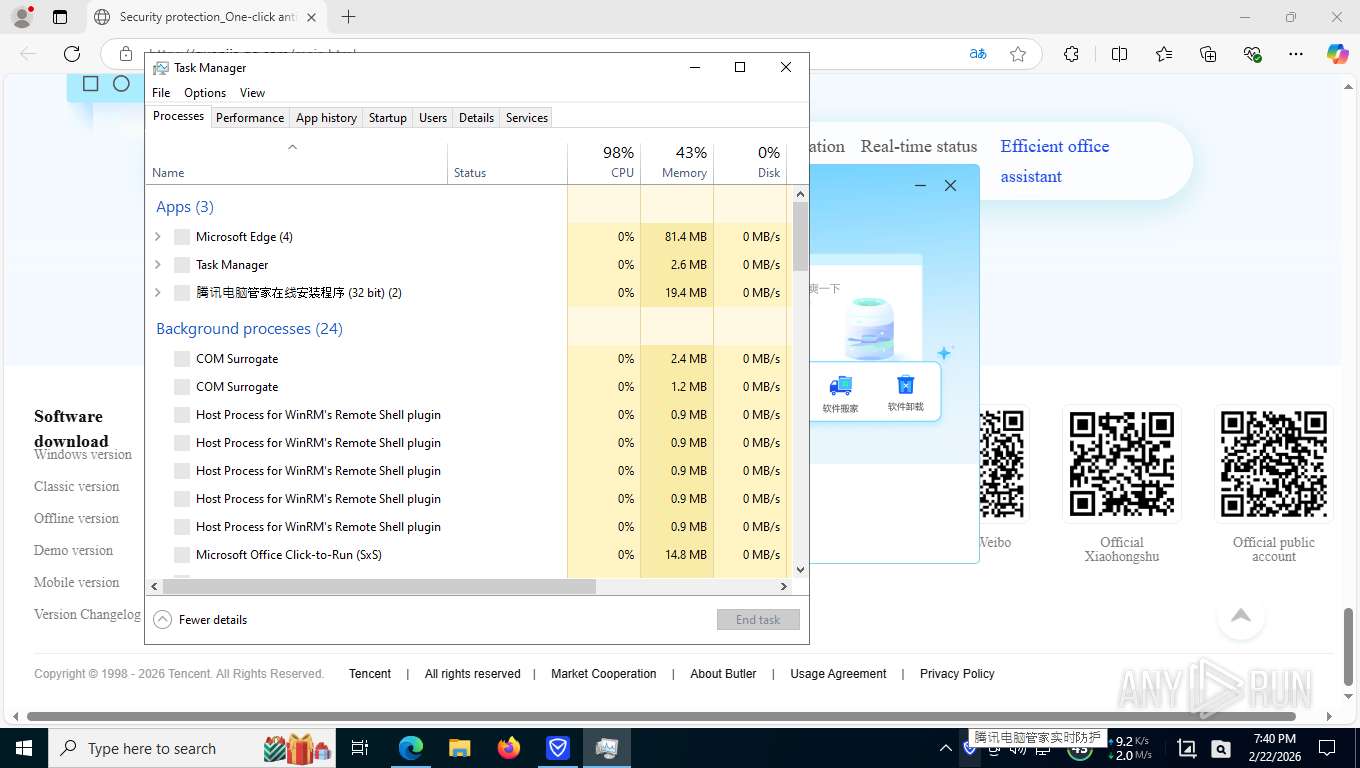Open the Copilot icon in Edge
Viewport: 1360px width, 768px height.
(x=1337, y=54)
